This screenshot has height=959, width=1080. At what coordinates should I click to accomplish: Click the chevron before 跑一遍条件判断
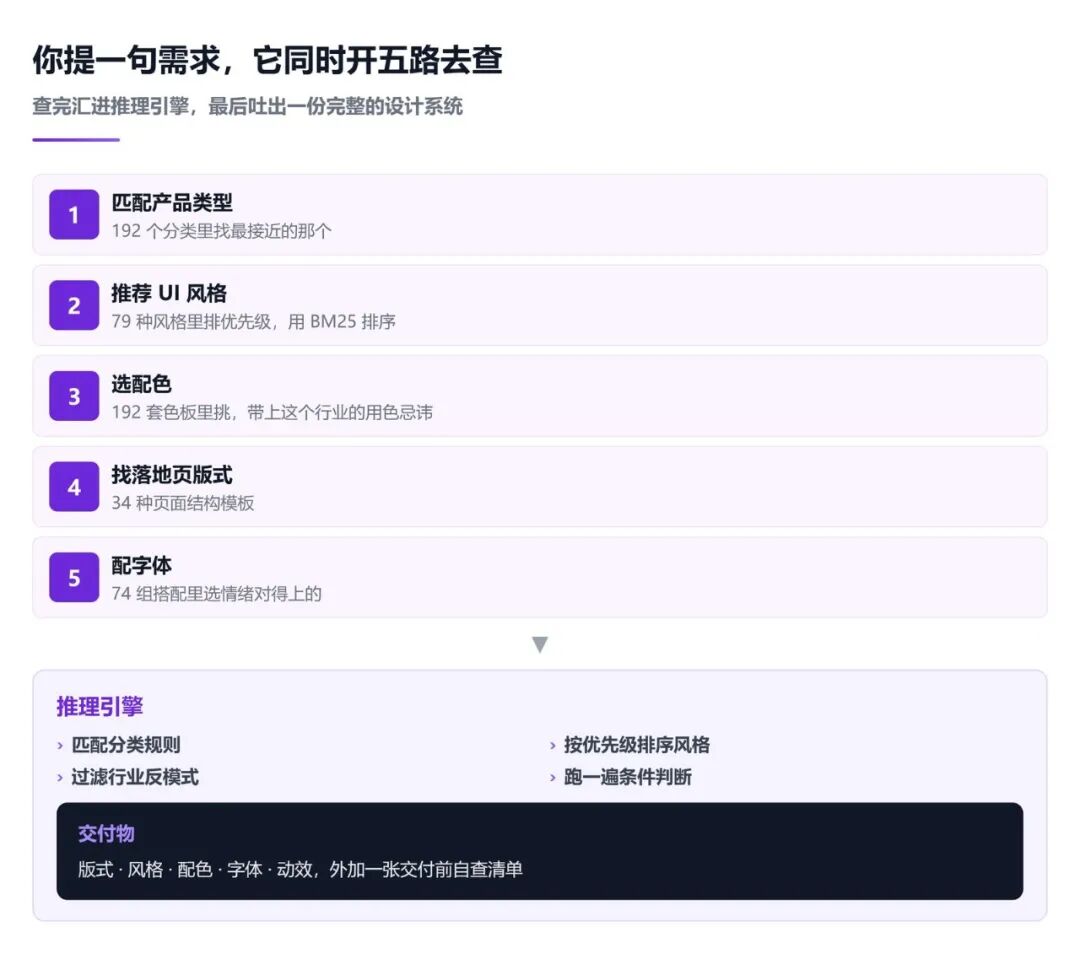pos(552,778)
